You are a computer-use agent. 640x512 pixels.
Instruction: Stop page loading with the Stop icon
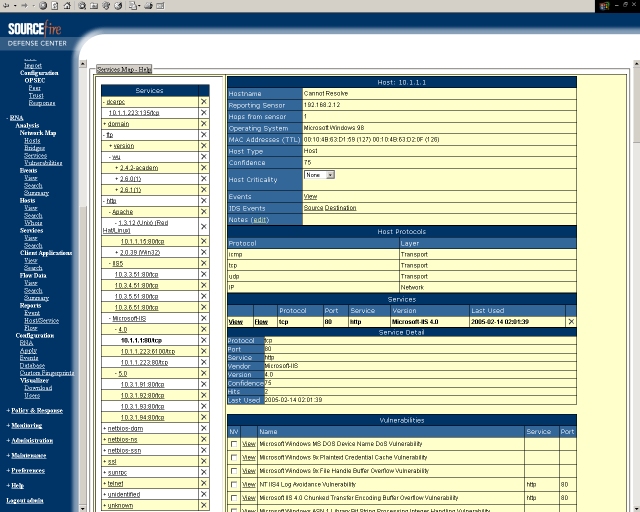[43, 6]
